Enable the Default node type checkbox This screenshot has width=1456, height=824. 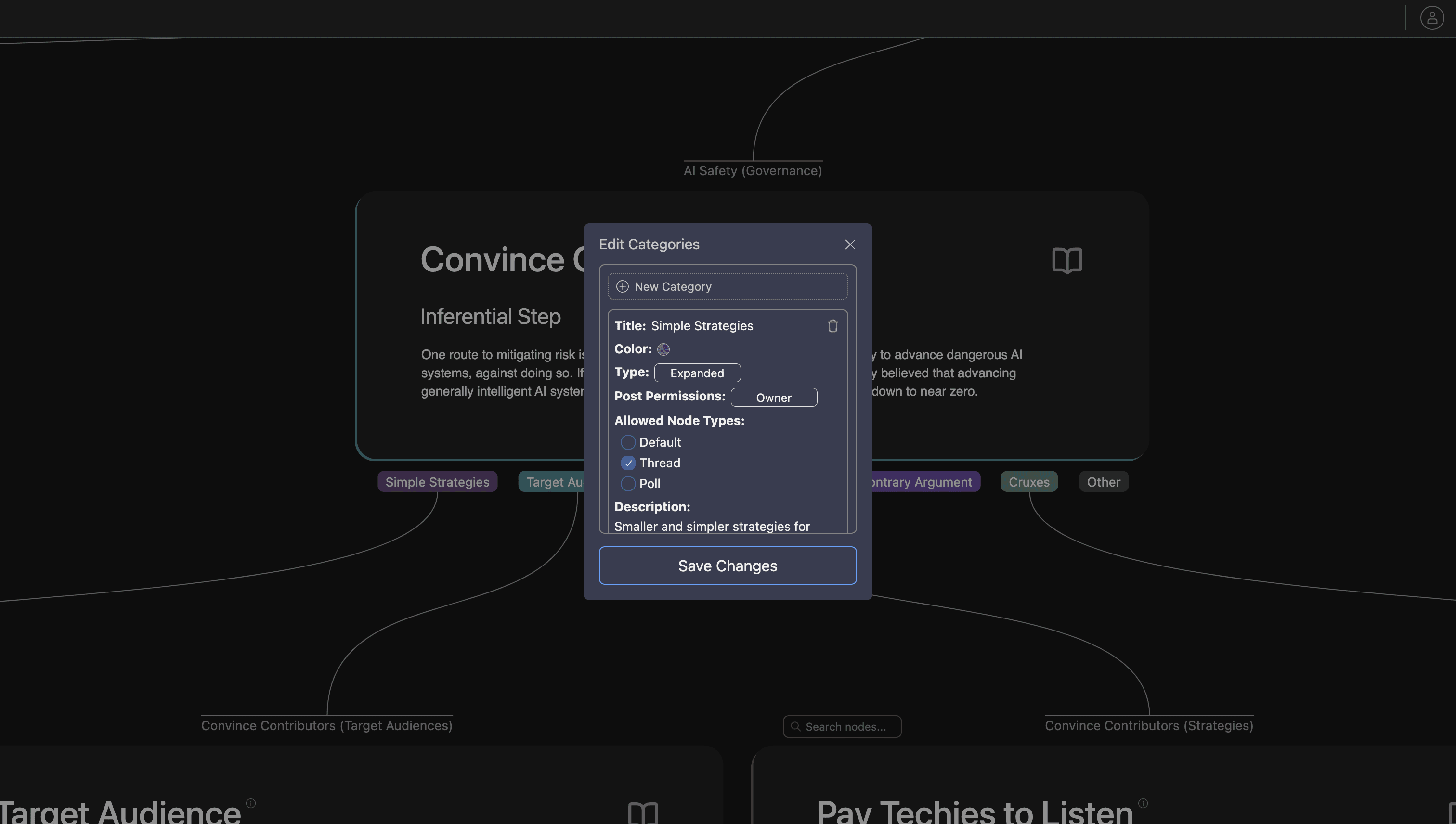(x=628, y=442)
